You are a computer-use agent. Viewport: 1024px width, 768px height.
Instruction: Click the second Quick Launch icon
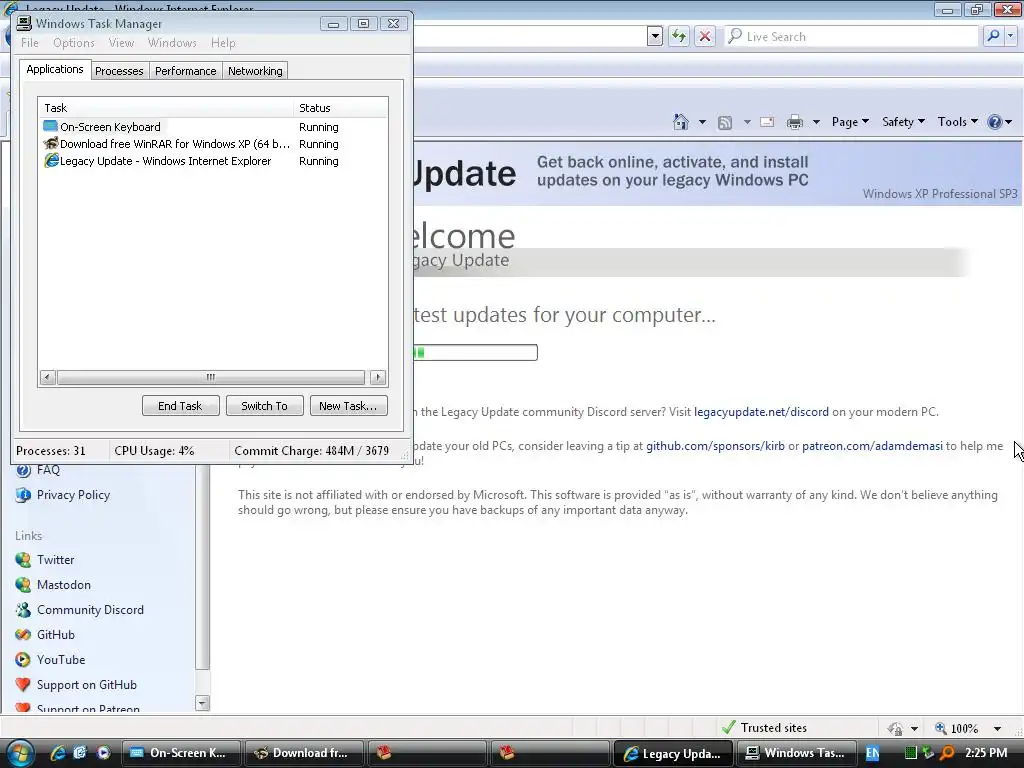click(80, 753)
